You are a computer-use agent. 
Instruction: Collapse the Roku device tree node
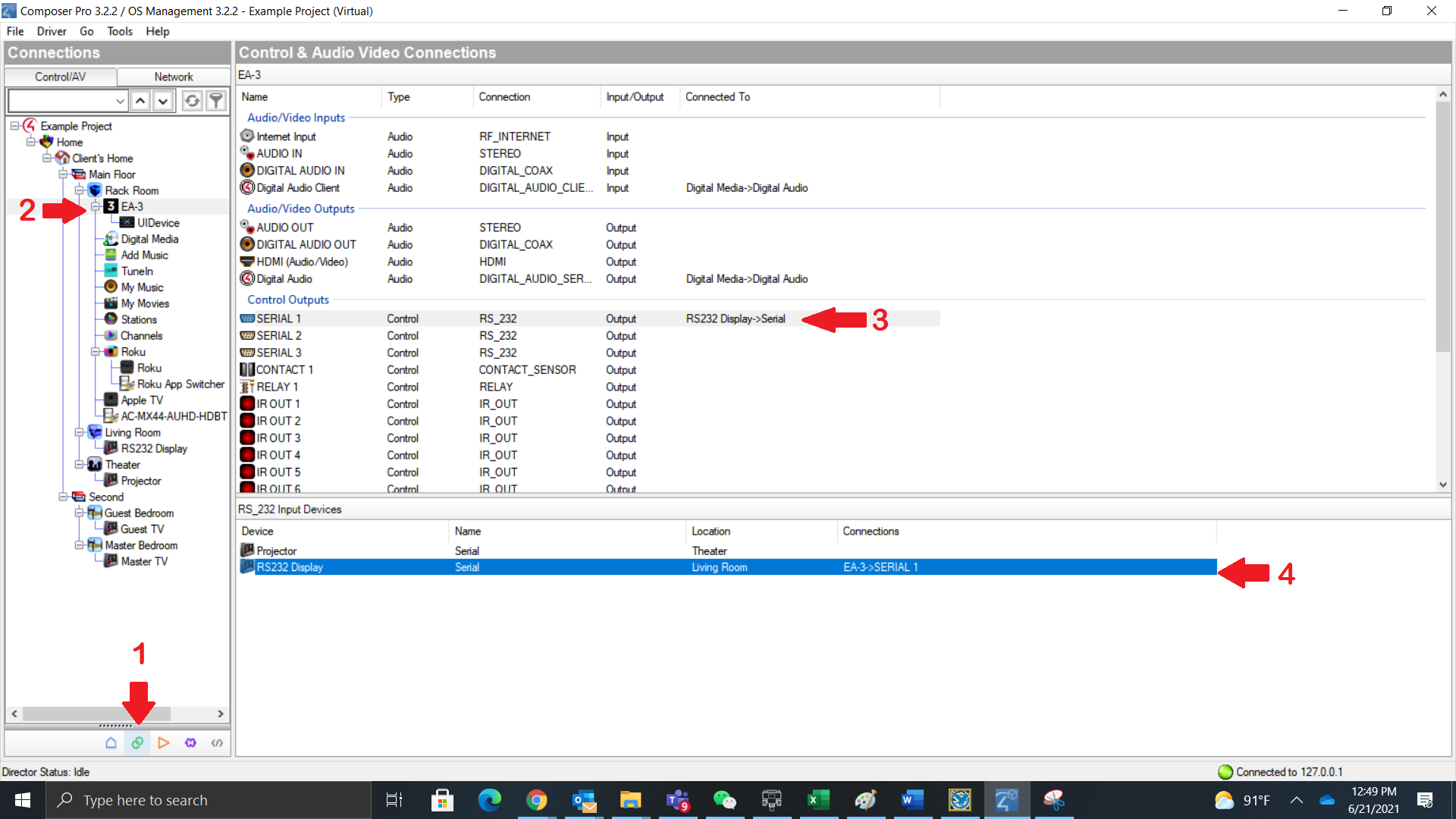click(x=96, y=352)
